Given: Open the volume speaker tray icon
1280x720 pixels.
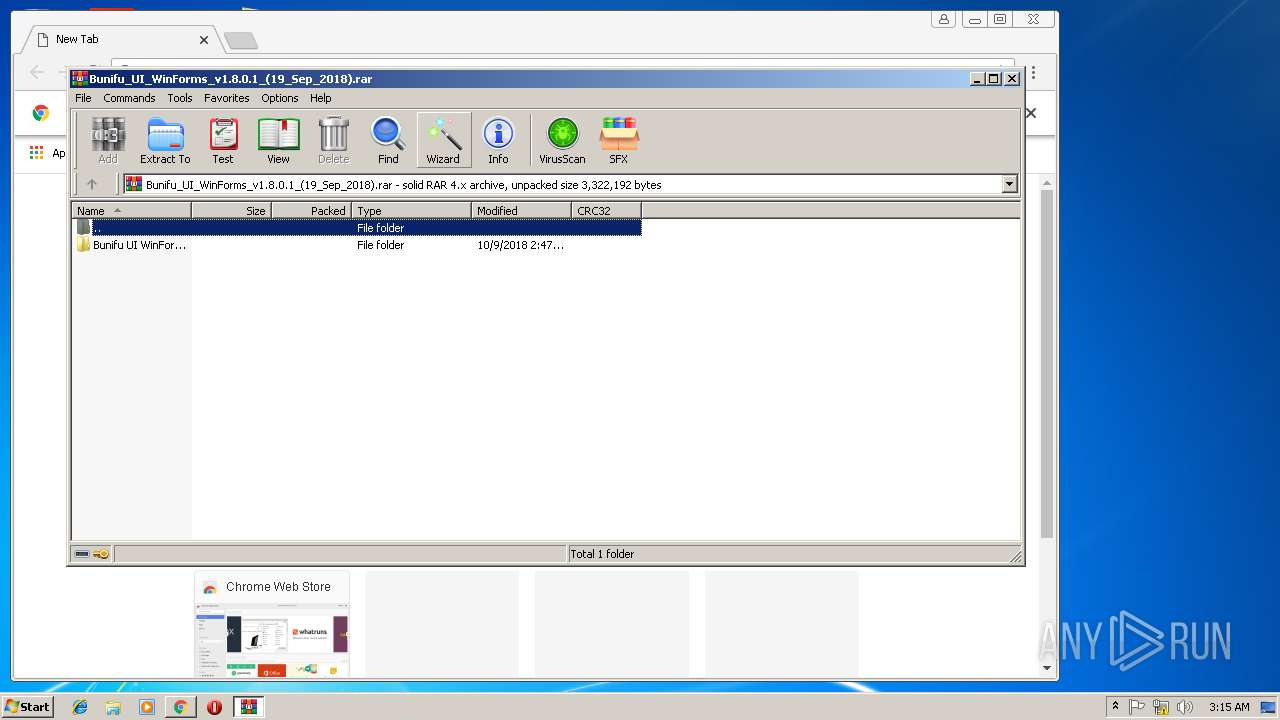Looking at the screenshot, I should 1185,707.
